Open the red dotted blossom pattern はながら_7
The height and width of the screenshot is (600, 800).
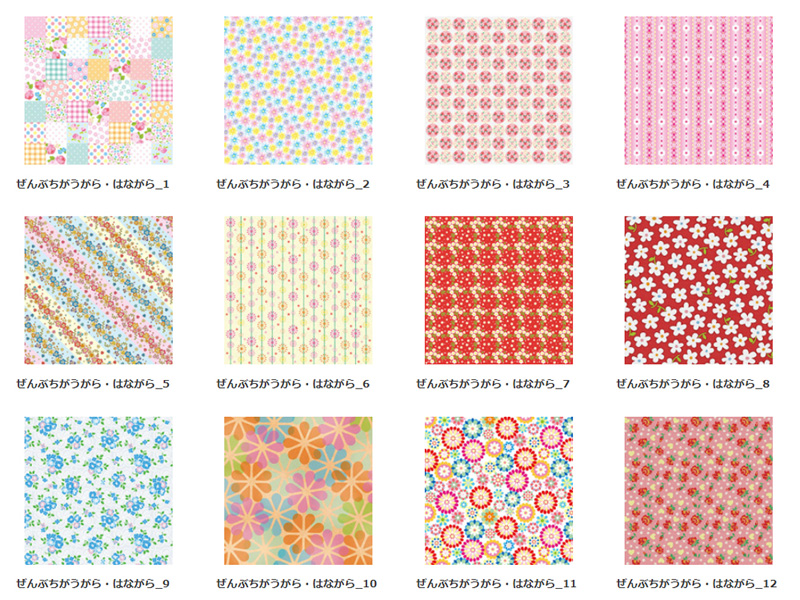[499, 290]
